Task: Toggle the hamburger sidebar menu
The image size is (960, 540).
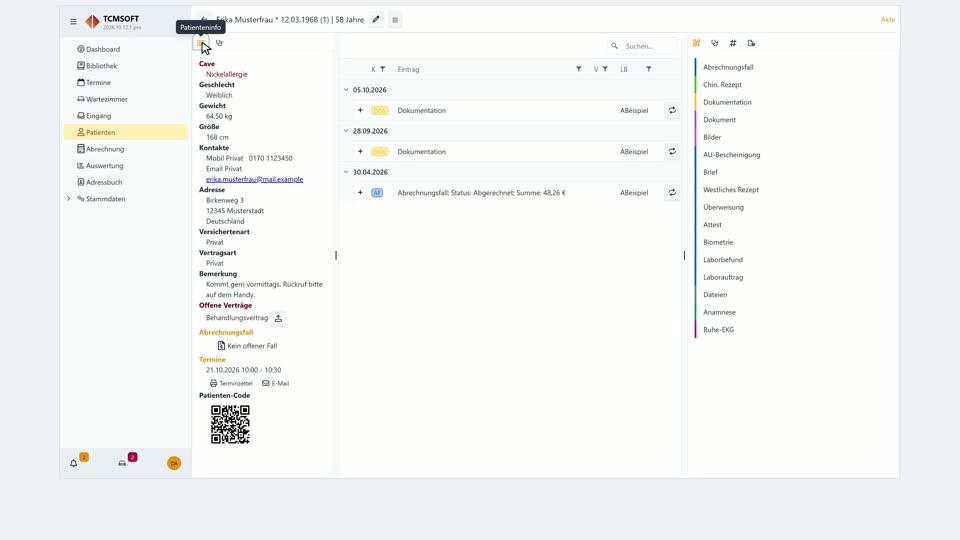Action: pyautogui.click(x=73, y=21)
